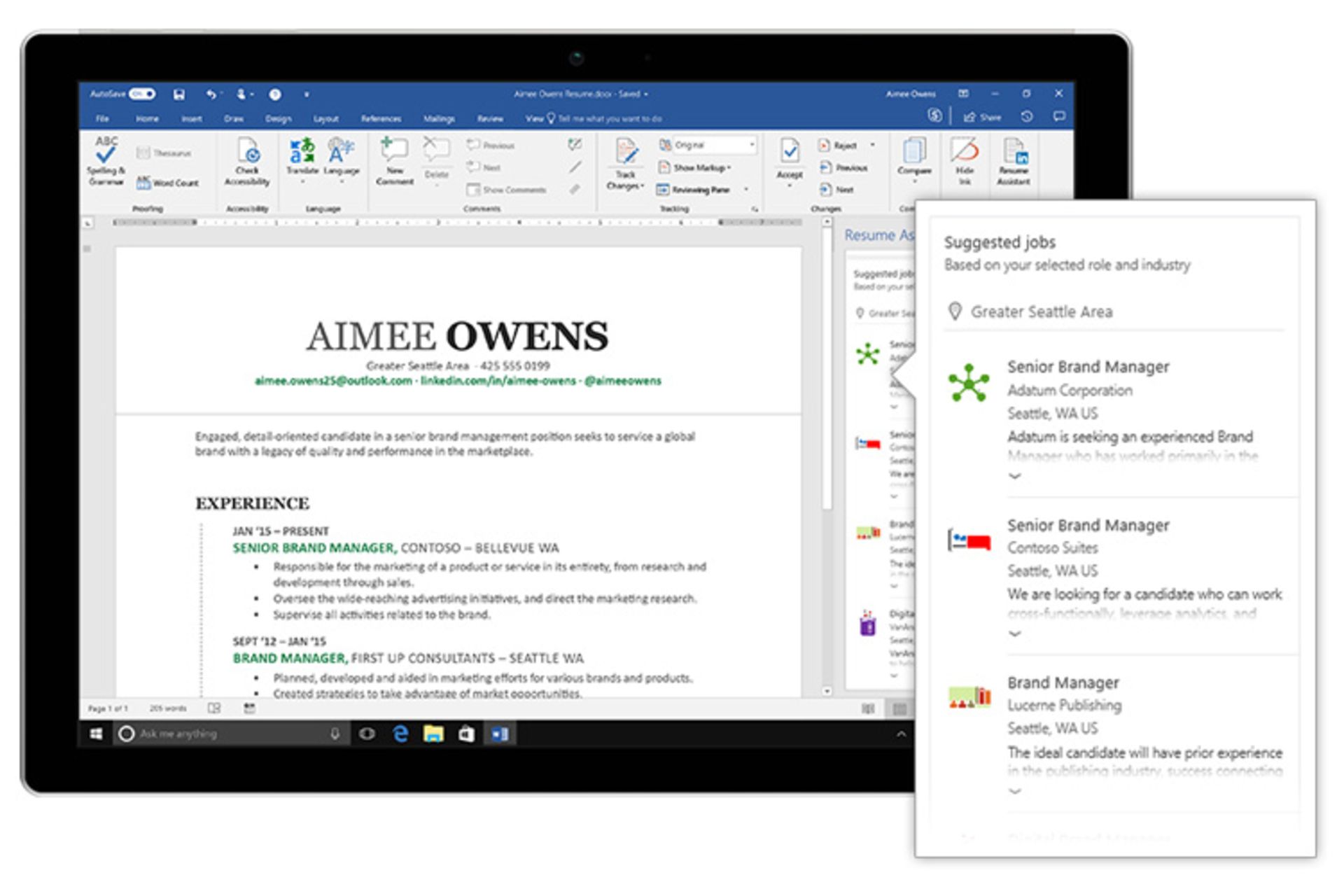The width and height of the screenshot is (1344, 896).
Task: Open Word Count
Action: pyautogui.click(x=167, y=183)
